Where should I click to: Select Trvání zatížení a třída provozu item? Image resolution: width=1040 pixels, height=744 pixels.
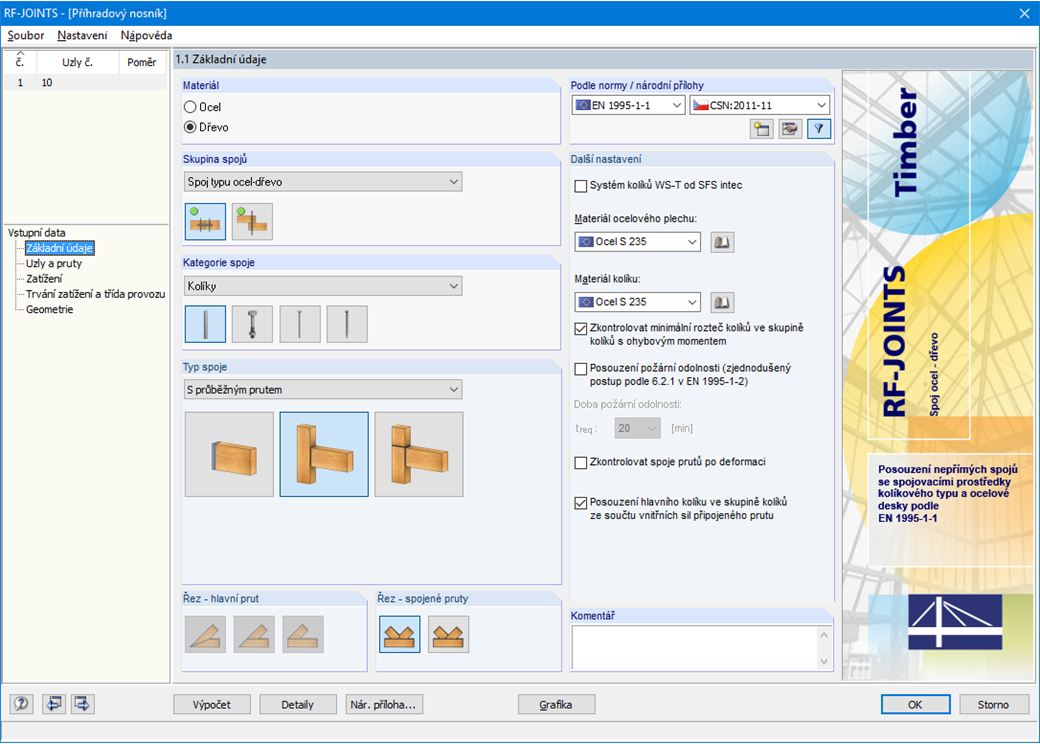96,294
